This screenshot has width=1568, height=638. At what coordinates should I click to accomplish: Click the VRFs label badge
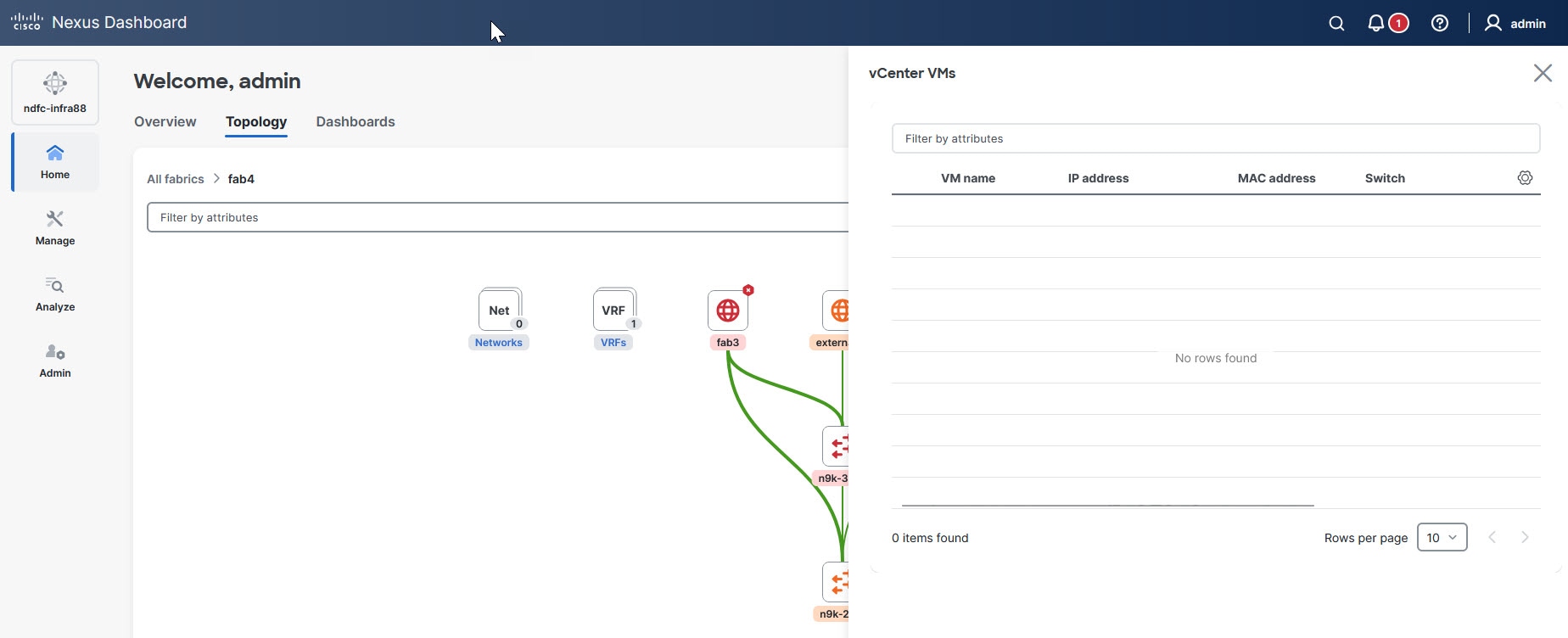pyautogui.click(x=613, y=343)
